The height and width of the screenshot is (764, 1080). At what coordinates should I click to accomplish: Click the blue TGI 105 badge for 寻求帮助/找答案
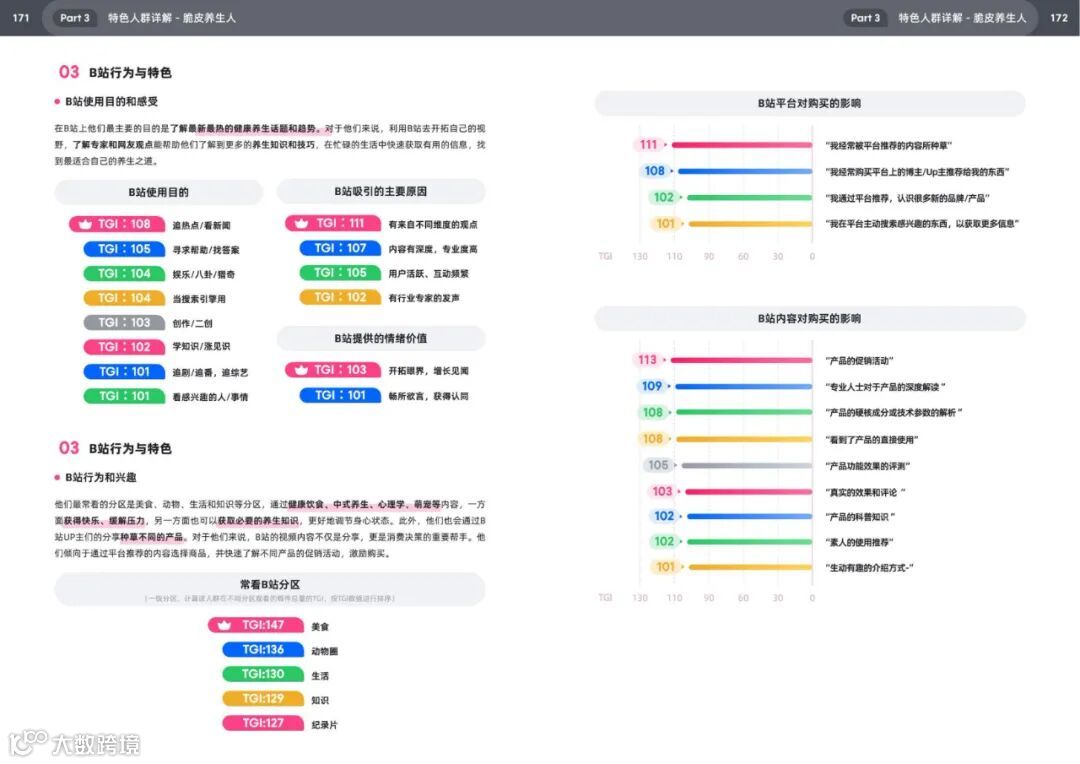pos(124,249)
